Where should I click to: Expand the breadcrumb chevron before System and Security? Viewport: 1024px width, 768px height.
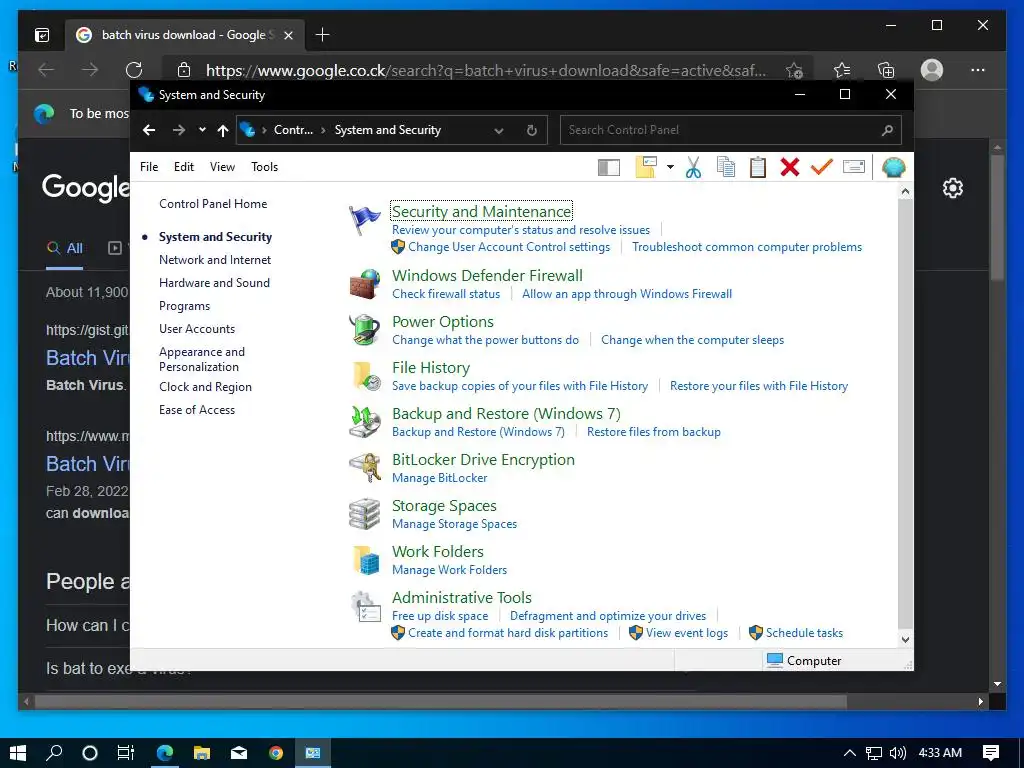point(323,130)
